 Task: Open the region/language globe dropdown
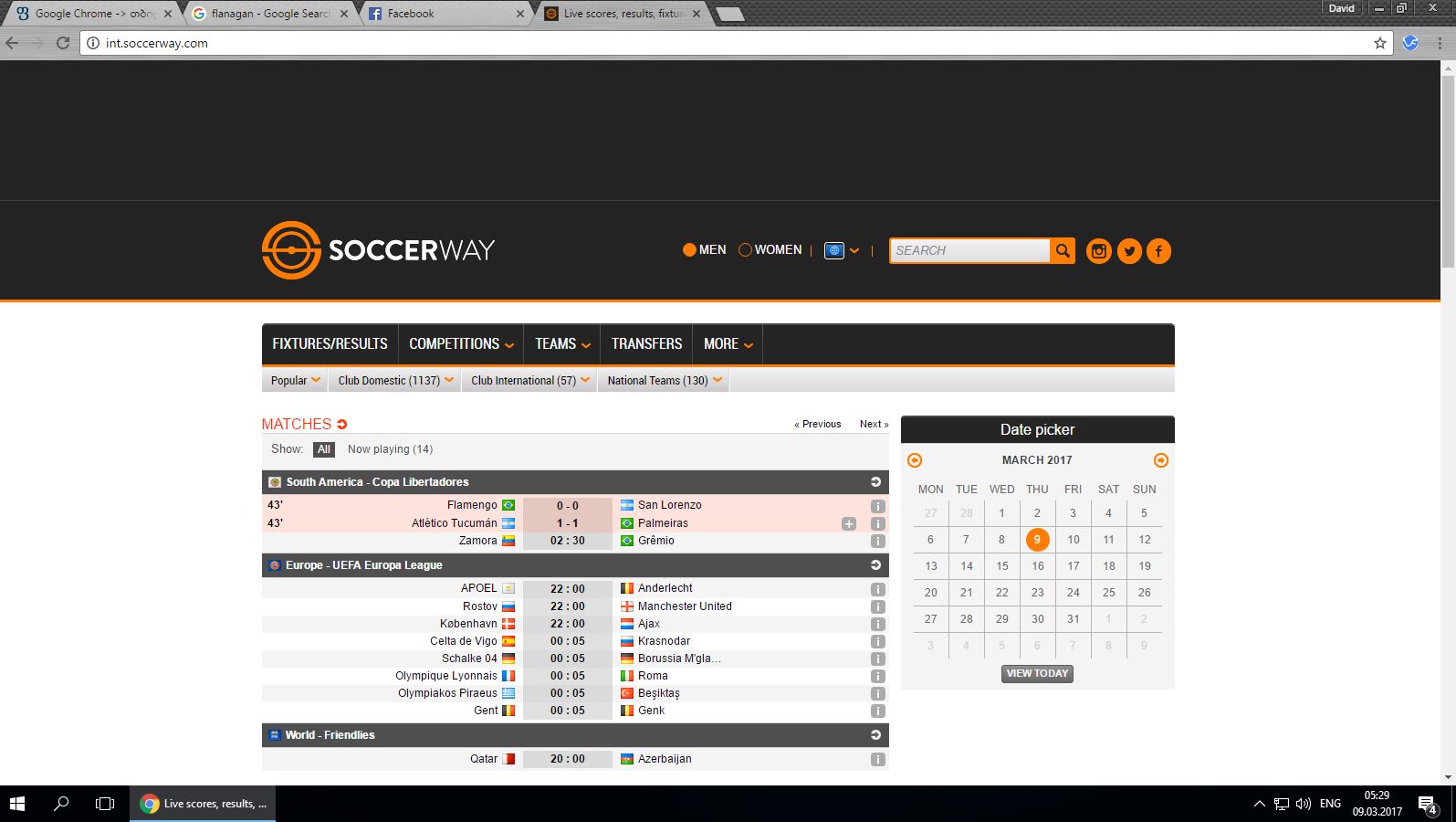pyautogui.click(x=841, y=250)
